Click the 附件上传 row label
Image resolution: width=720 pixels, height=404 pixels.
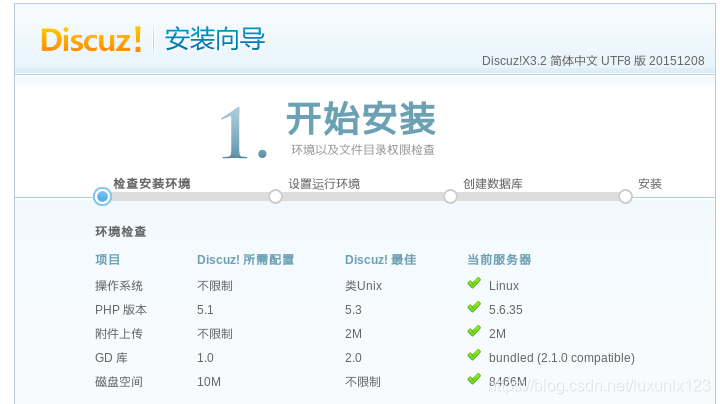(x=119, y=334)
